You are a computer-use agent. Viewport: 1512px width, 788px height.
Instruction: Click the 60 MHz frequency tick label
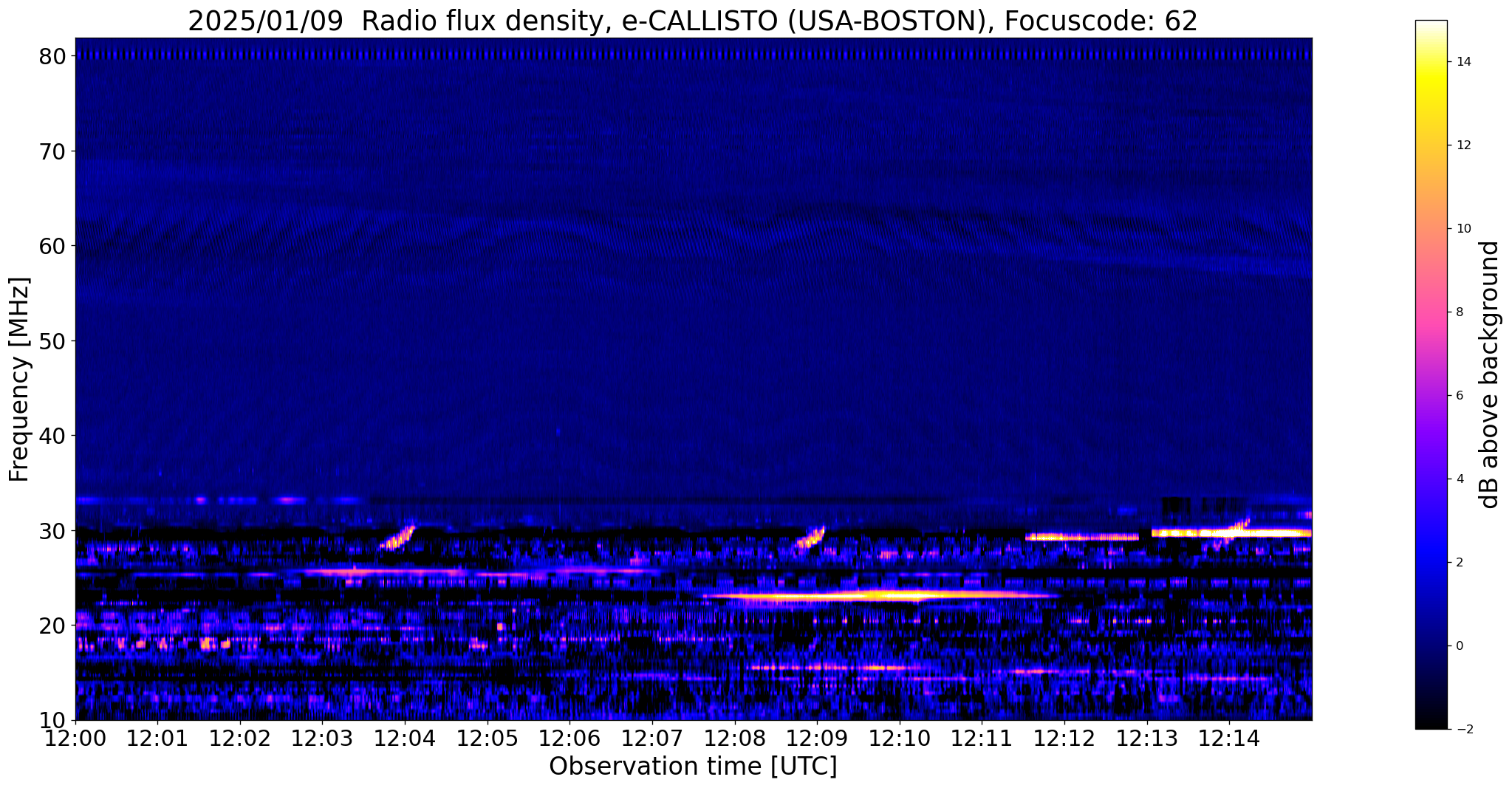tap(54, 246)
